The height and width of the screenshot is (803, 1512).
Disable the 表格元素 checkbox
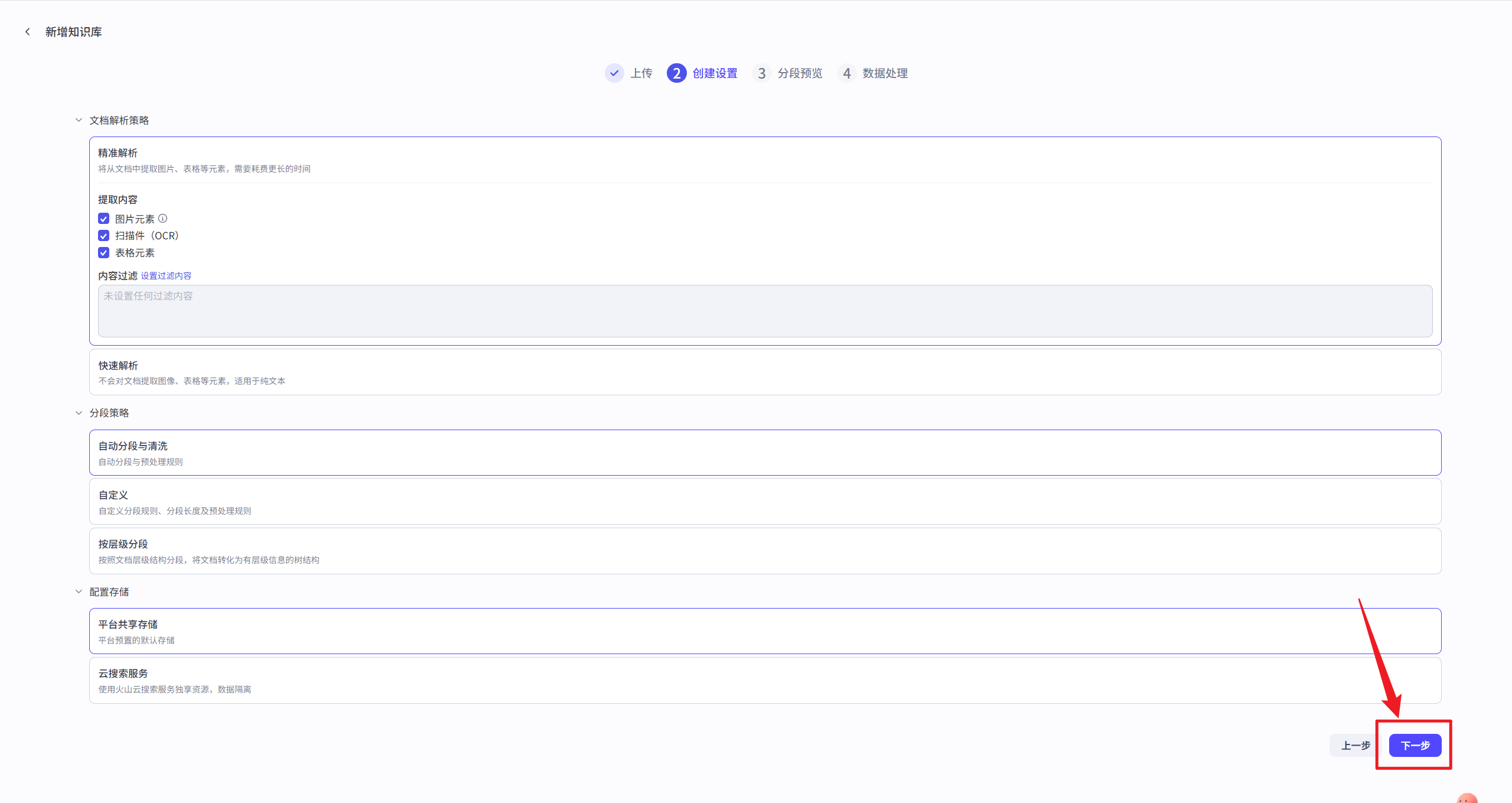coord(104,253)
